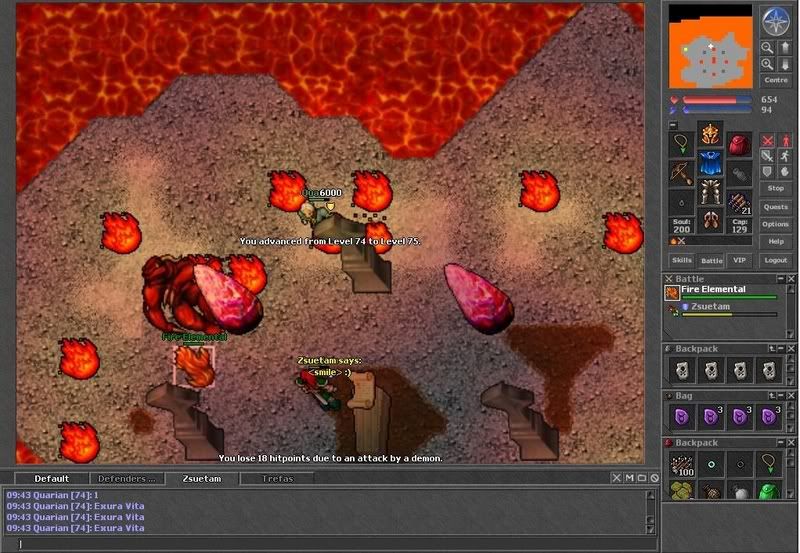Select Fire Elemental in Battle list
Viewport: 800px width, 553px height.
click(x=722, y=292)
